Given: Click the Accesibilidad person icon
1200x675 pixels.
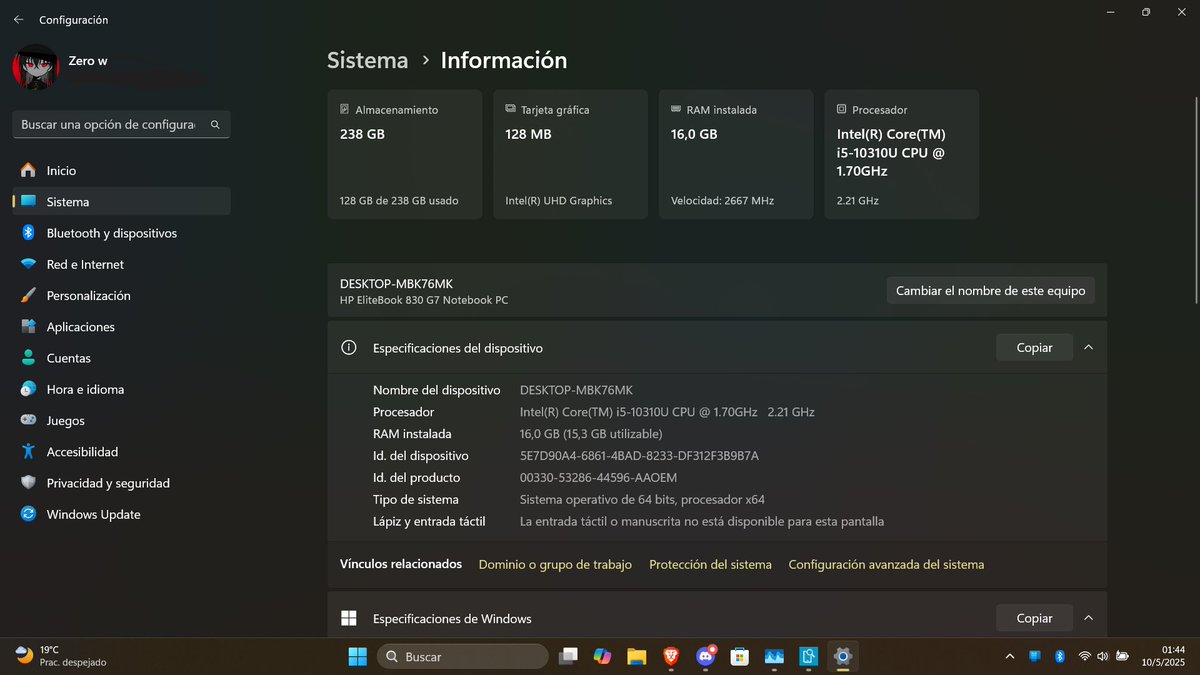Looking at the screenshot, I should 28,452.
